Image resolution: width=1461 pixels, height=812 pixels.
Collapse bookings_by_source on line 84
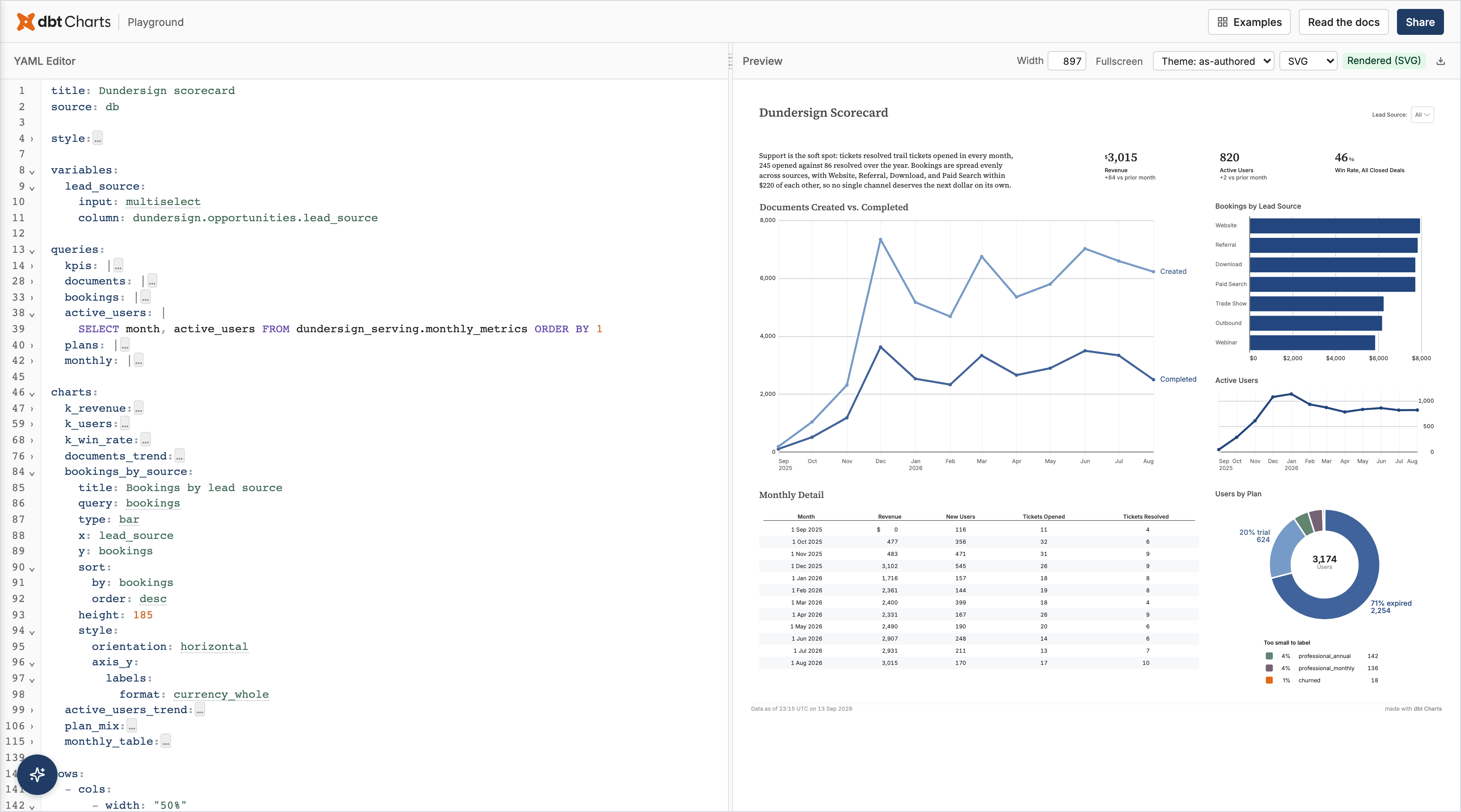coord(32,473)
